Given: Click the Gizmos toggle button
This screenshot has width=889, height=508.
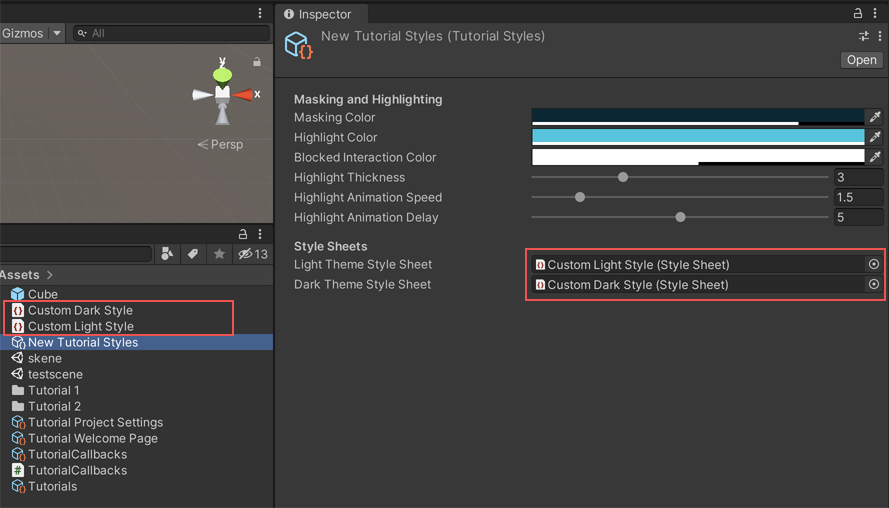Looking at the screenshot, I should click(x=22, y=33).
